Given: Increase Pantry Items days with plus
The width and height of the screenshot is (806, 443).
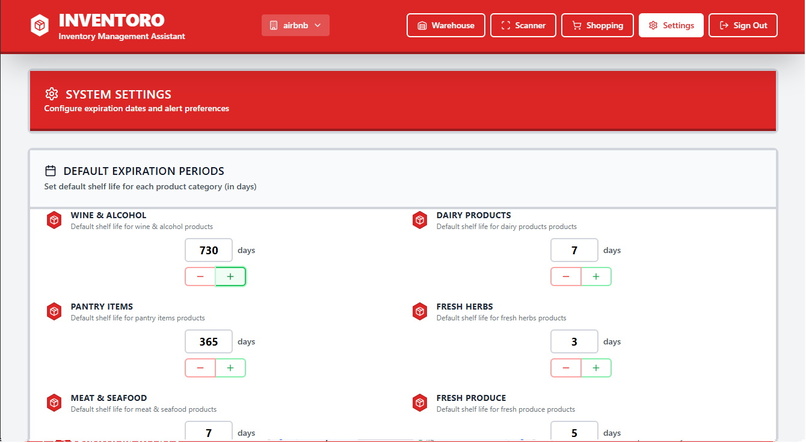Looking at the screenshot, I should point(230,368).
